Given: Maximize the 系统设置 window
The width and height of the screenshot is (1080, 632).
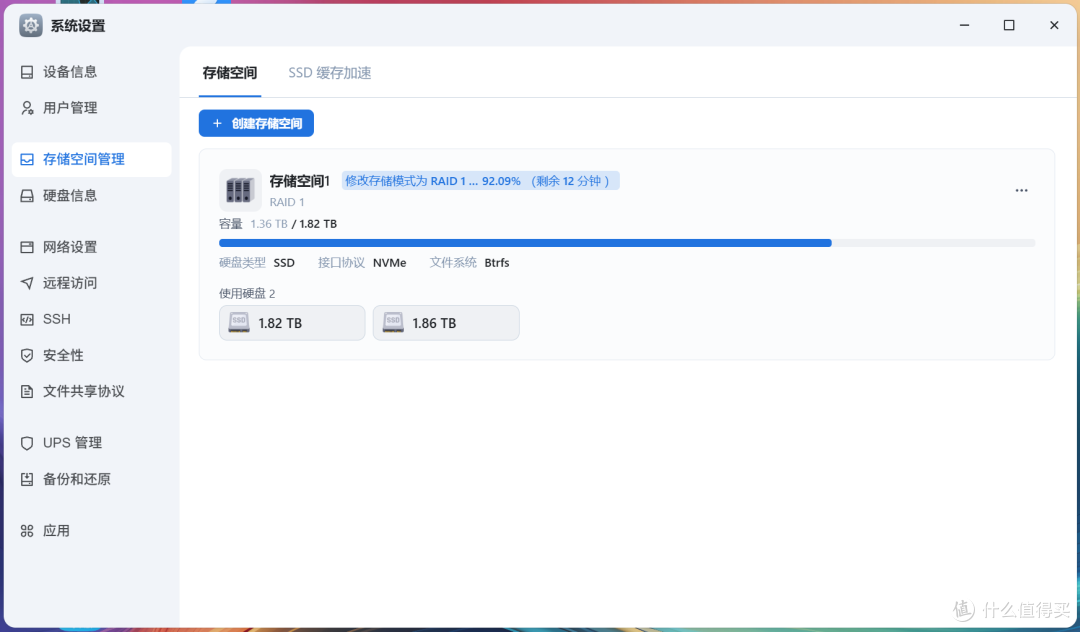Looking at the screenshot, I should pyautogui.click(x=1009, y=25).
